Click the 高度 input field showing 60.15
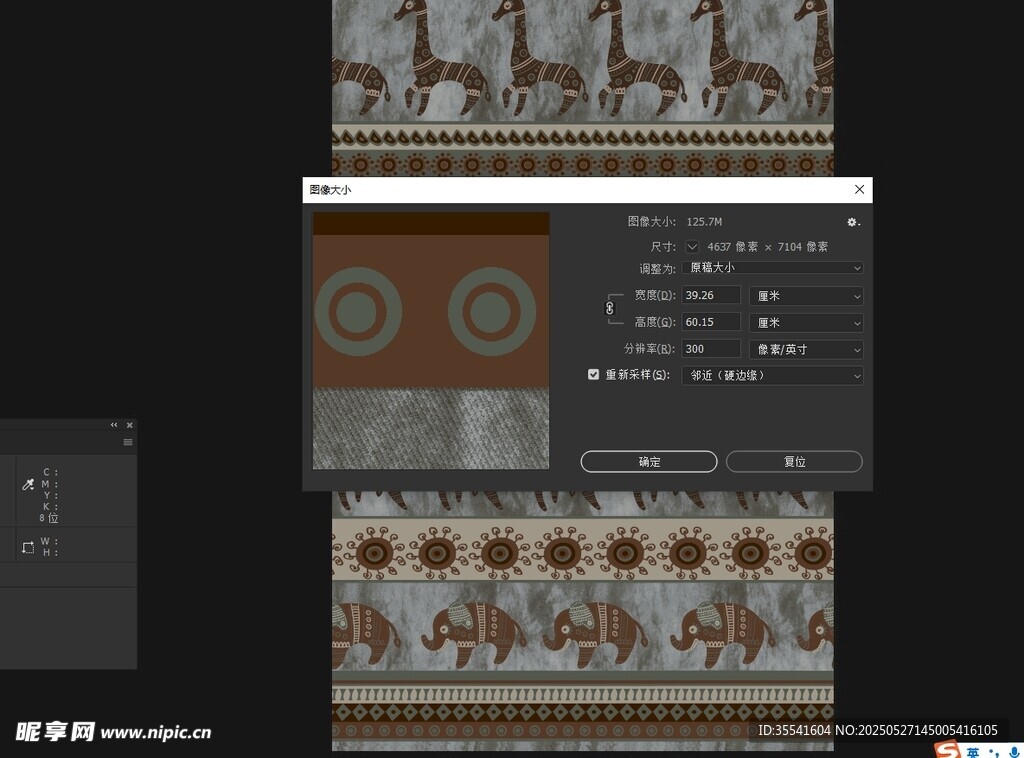Viewport: 1024px width, 758px height. (711, 322)
